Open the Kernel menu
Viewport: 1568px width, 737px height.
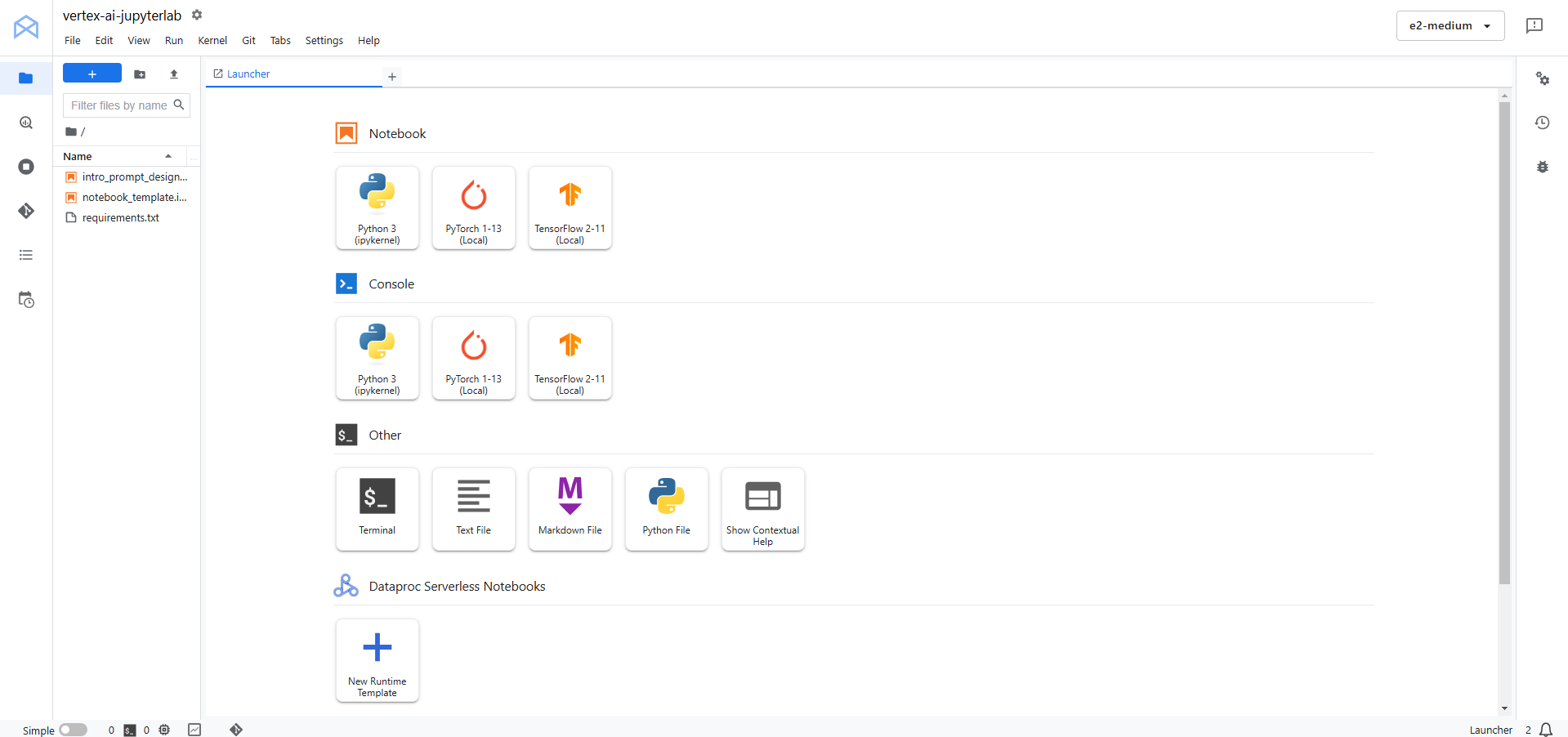(212, 40)
